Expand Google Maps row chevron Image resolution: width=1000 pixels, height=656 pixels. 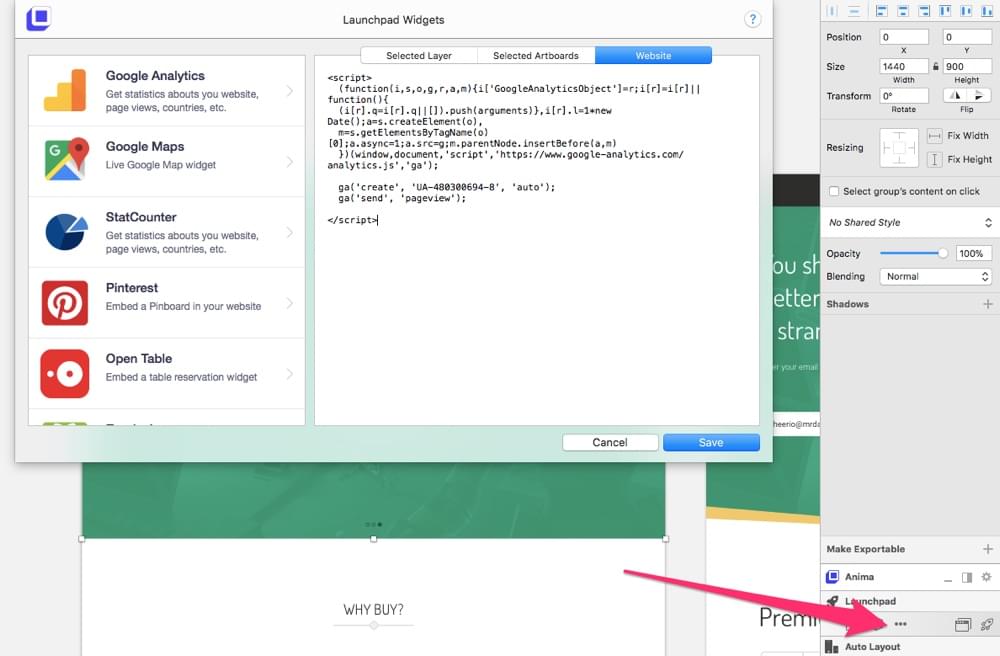[x=290, y=162]
